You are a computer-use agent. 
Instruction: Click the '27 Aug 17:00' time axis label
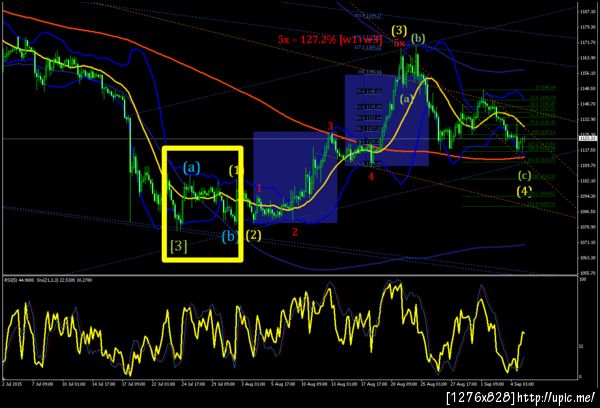pyautogui.click(x=463, y=384)
